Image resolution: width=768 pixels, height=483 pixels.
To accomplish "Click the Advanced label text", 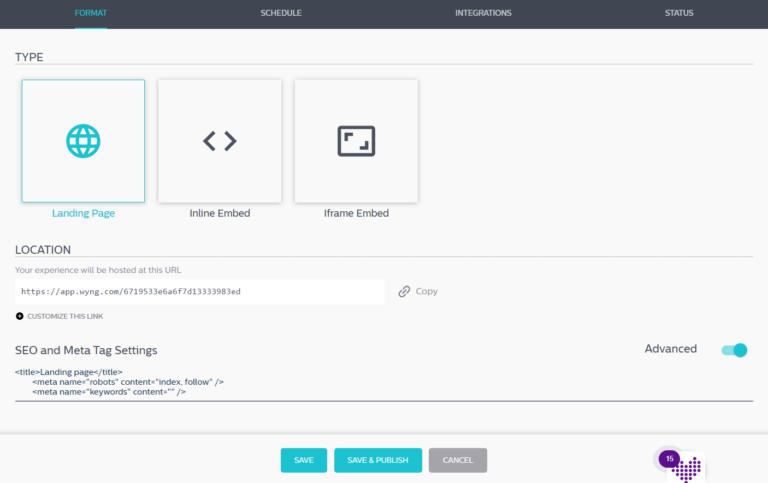I will pos(671,349).
